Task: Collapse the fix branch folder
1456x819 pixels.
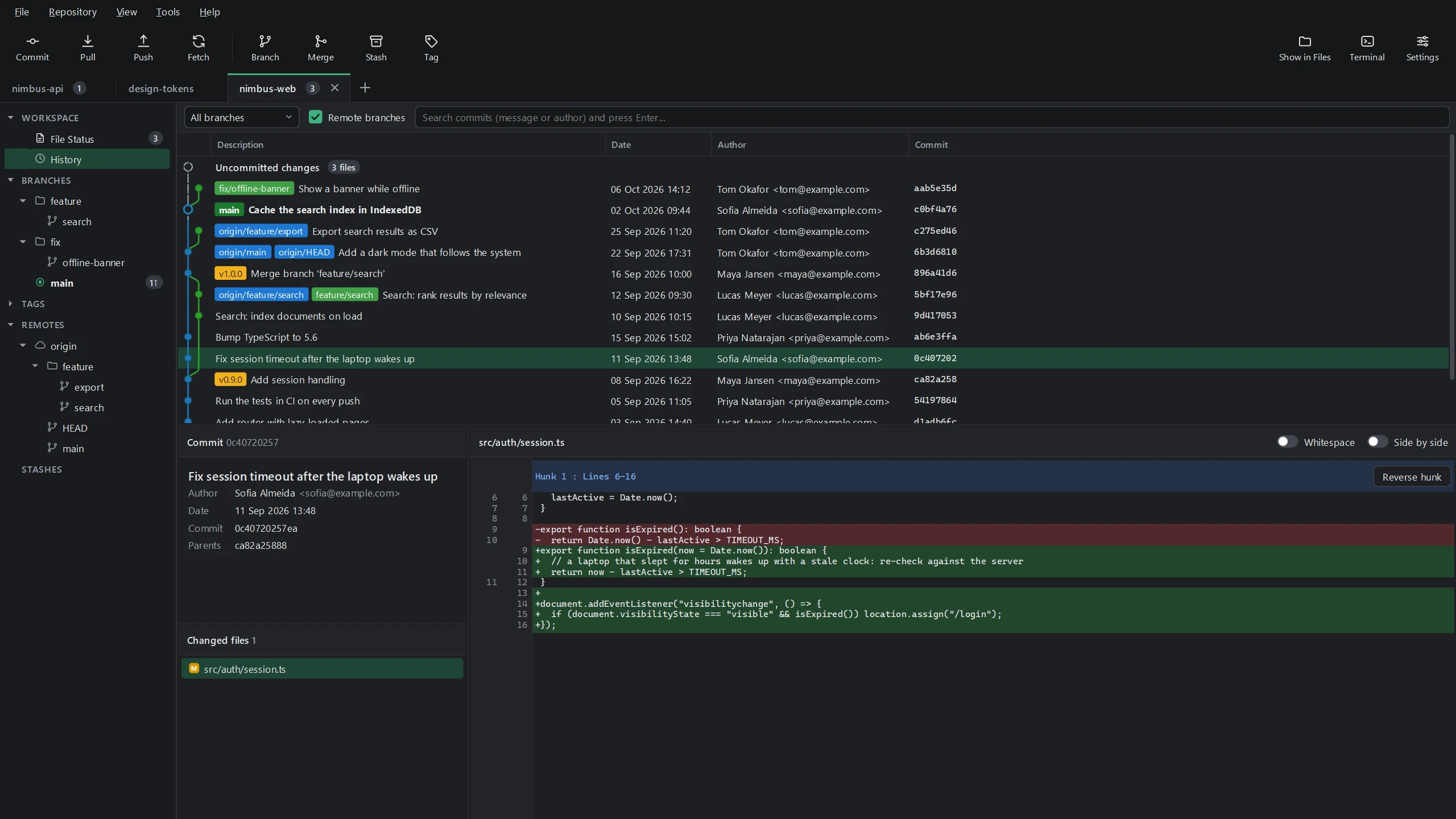Action: pos(23,242)
